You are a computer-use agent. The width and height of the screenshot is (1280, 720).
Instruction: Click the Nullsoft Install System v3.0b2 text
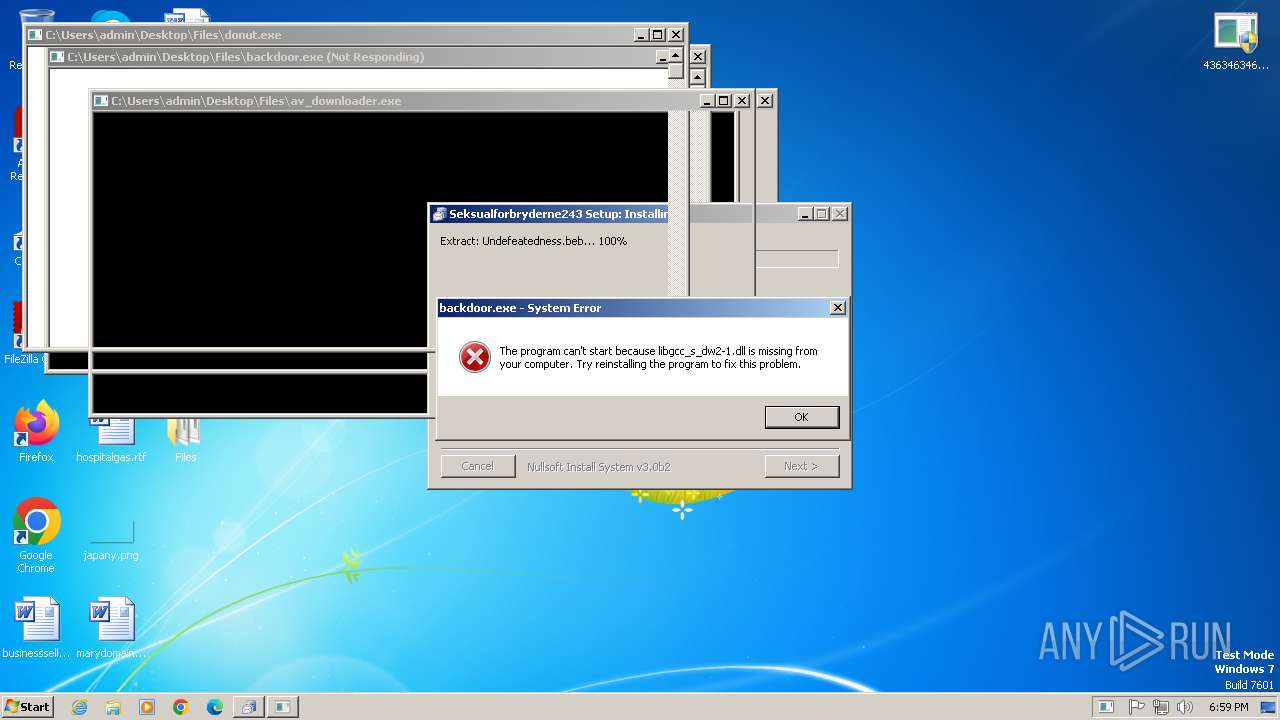(x=598, y=467)
